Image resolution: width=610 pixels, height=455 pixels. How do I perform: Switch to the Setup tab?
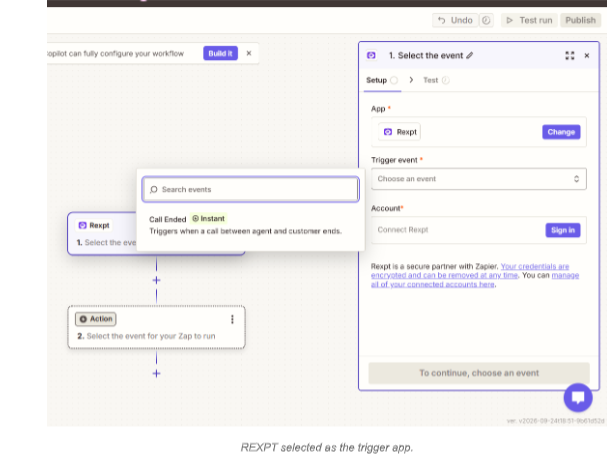tap(382, 80)
